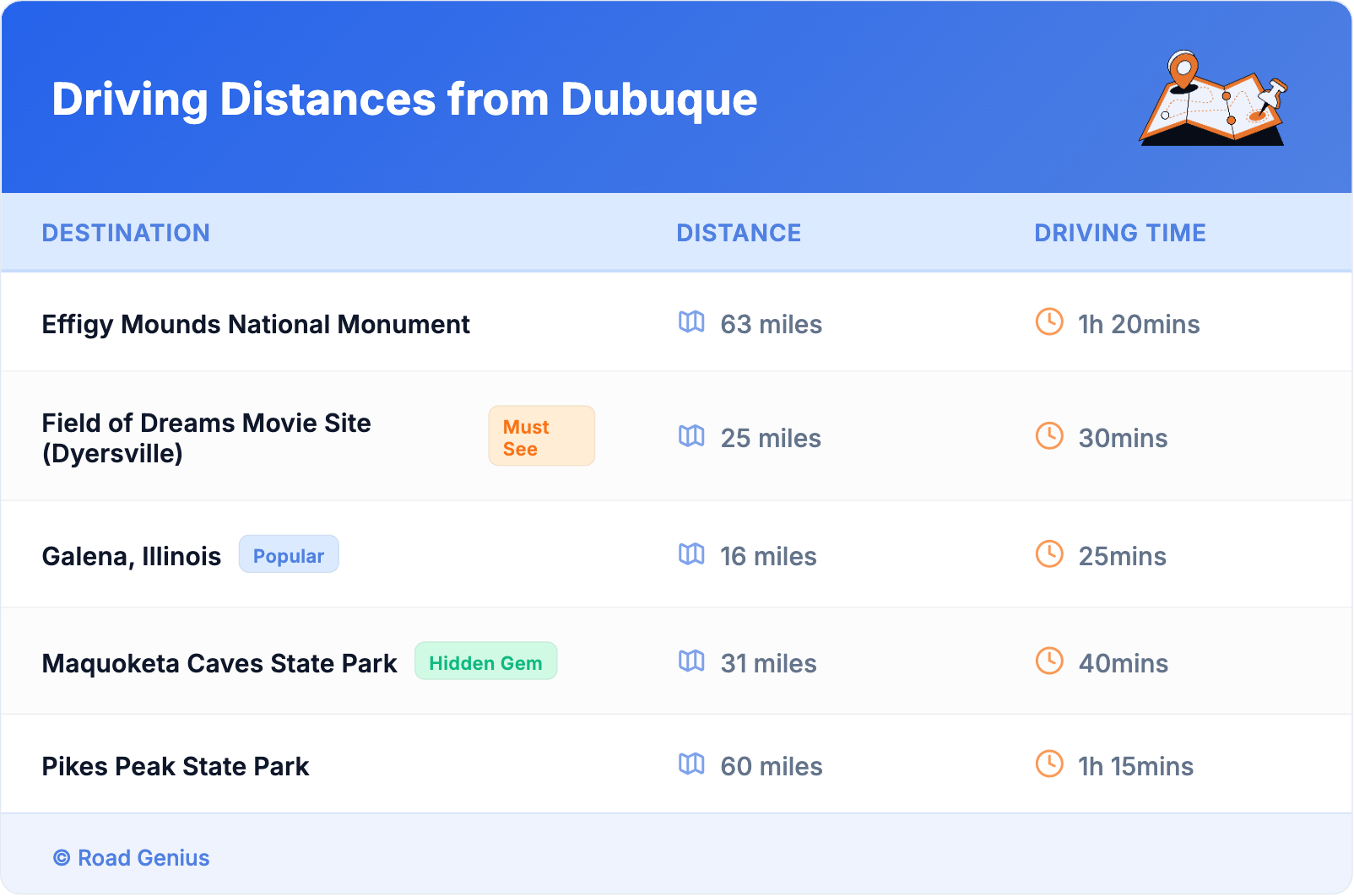
Task: Click the Must See badge
Action: coord(541,436)
